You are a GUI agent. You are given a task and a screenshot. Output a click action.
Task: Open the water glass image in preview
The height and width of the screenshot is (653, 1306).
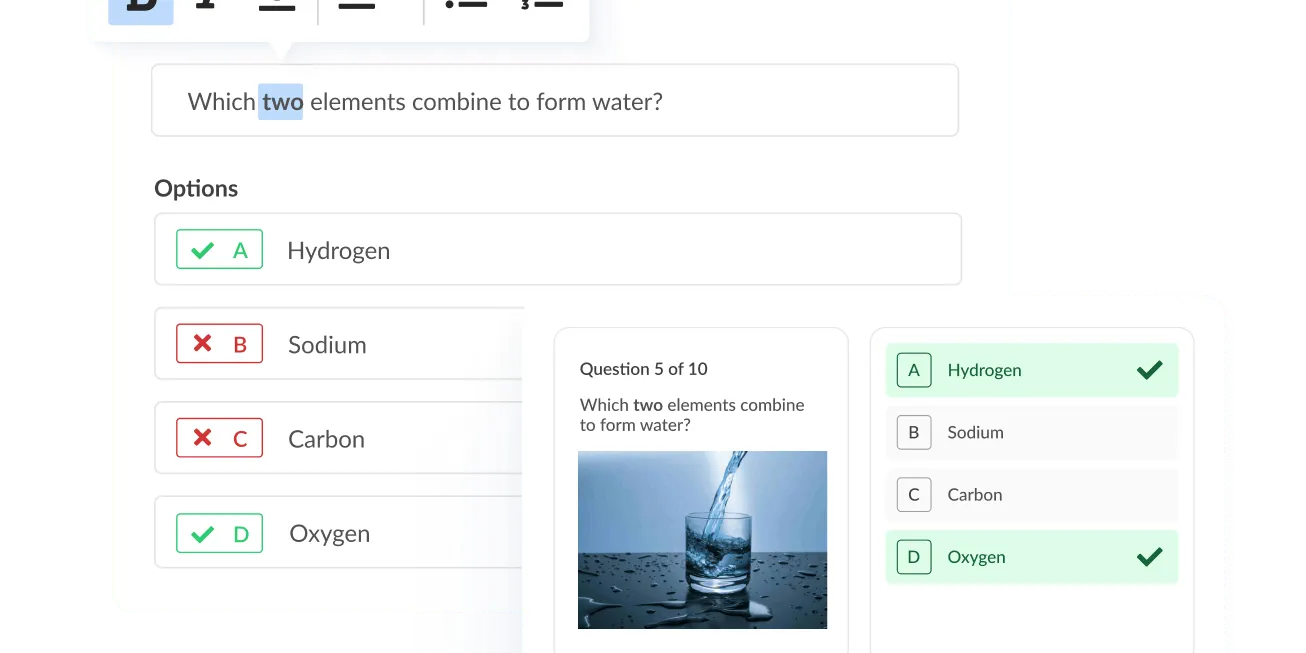click(702, 540)
